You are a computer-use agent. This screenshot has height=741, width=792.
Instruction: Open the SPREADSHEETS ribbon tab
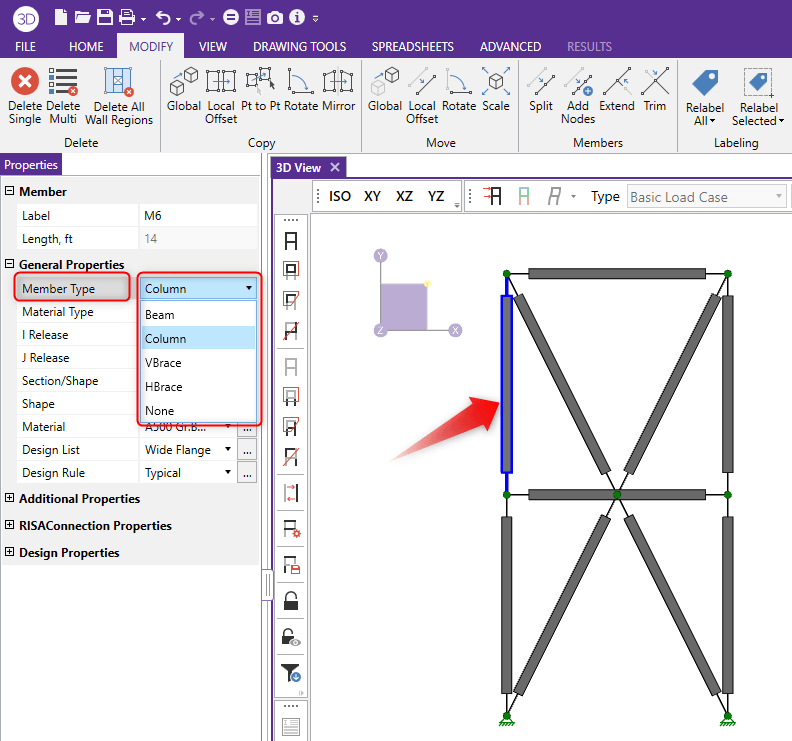pos(412,46)
